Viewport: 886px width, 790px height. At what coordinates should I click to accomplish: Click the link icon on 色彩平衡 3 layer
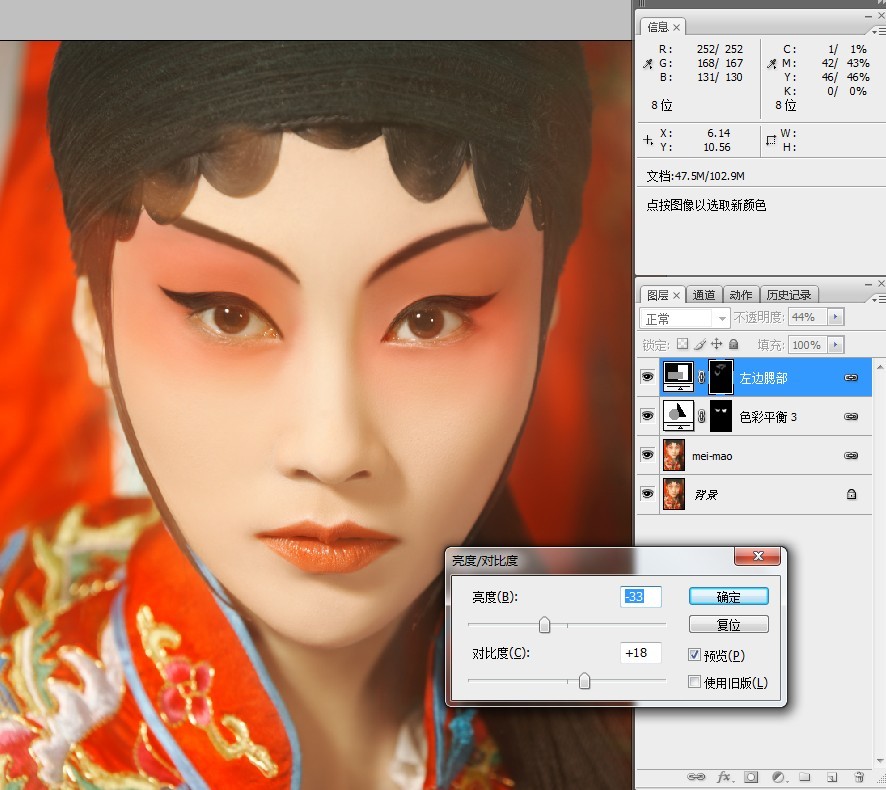(x=851, y=416)
